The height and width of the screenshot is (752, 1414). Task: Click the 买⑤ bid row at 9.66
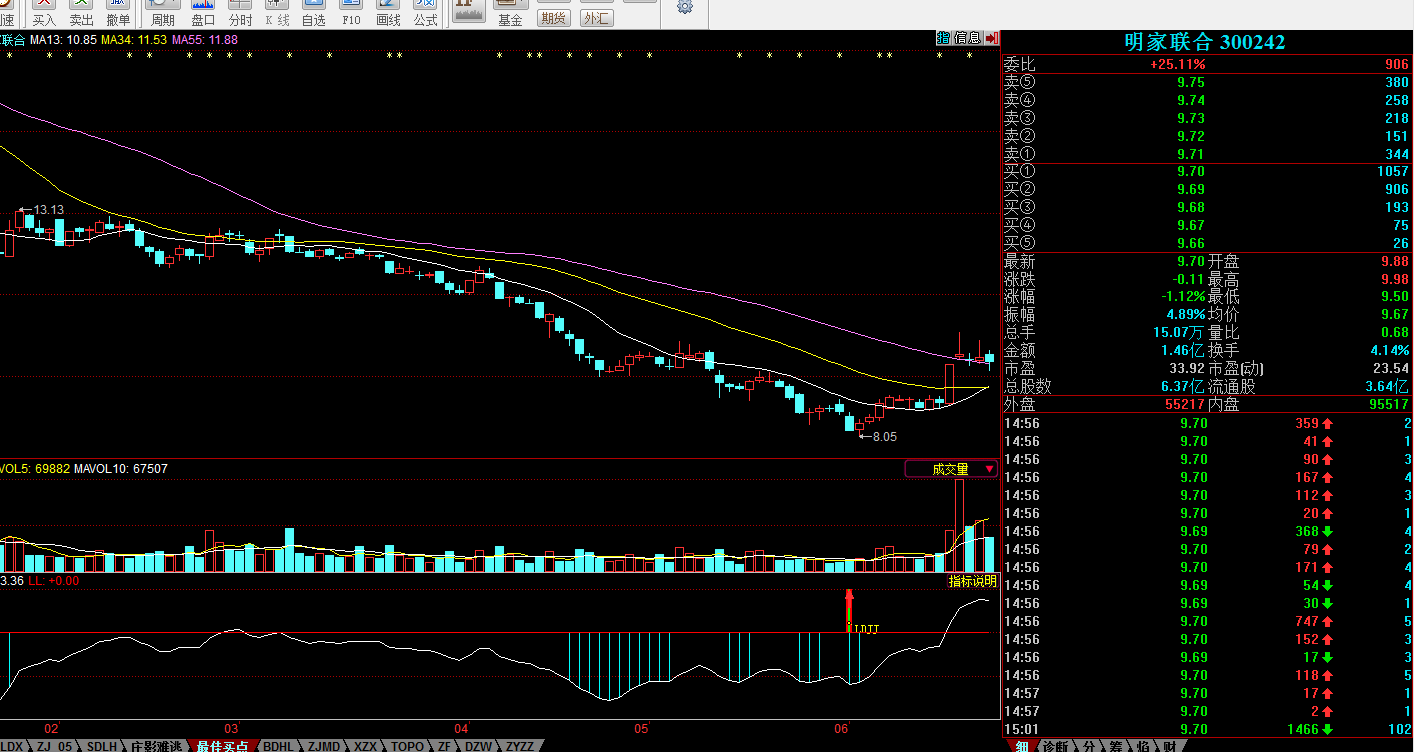pyautogui.click(x=1206, y=243)
